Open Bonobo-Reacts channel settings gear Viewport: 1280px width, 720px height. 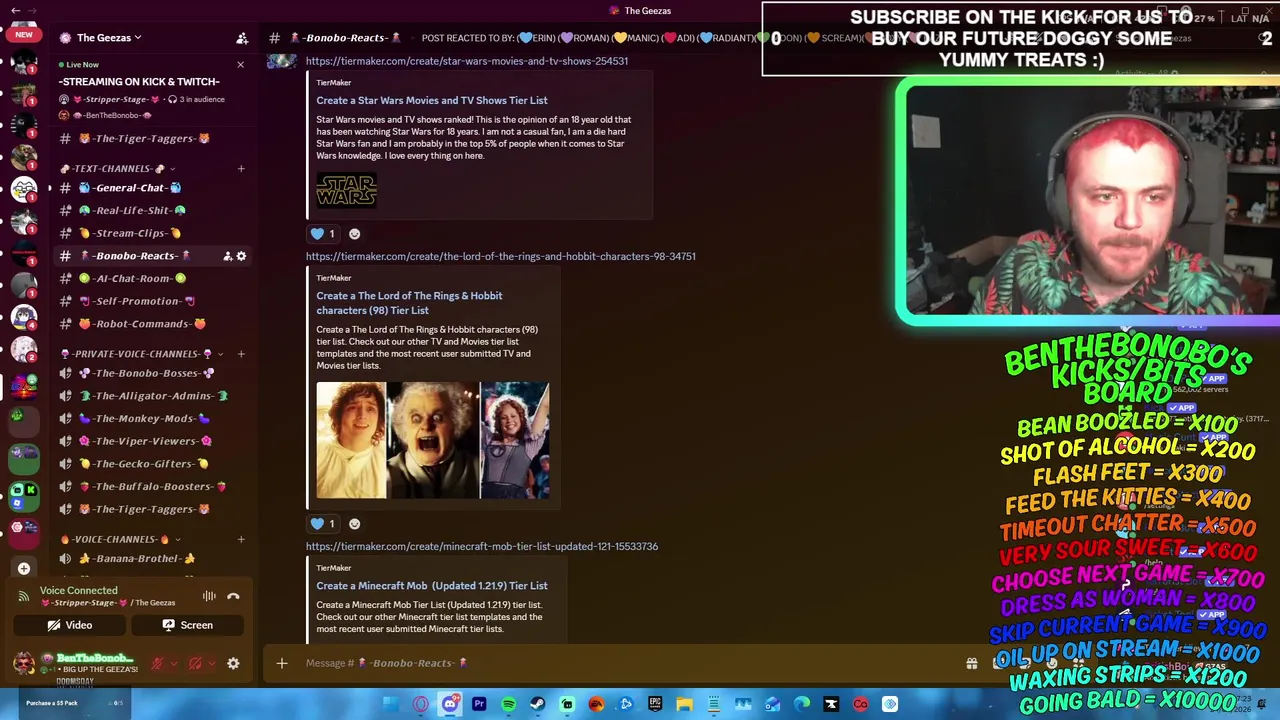(241, 256)
